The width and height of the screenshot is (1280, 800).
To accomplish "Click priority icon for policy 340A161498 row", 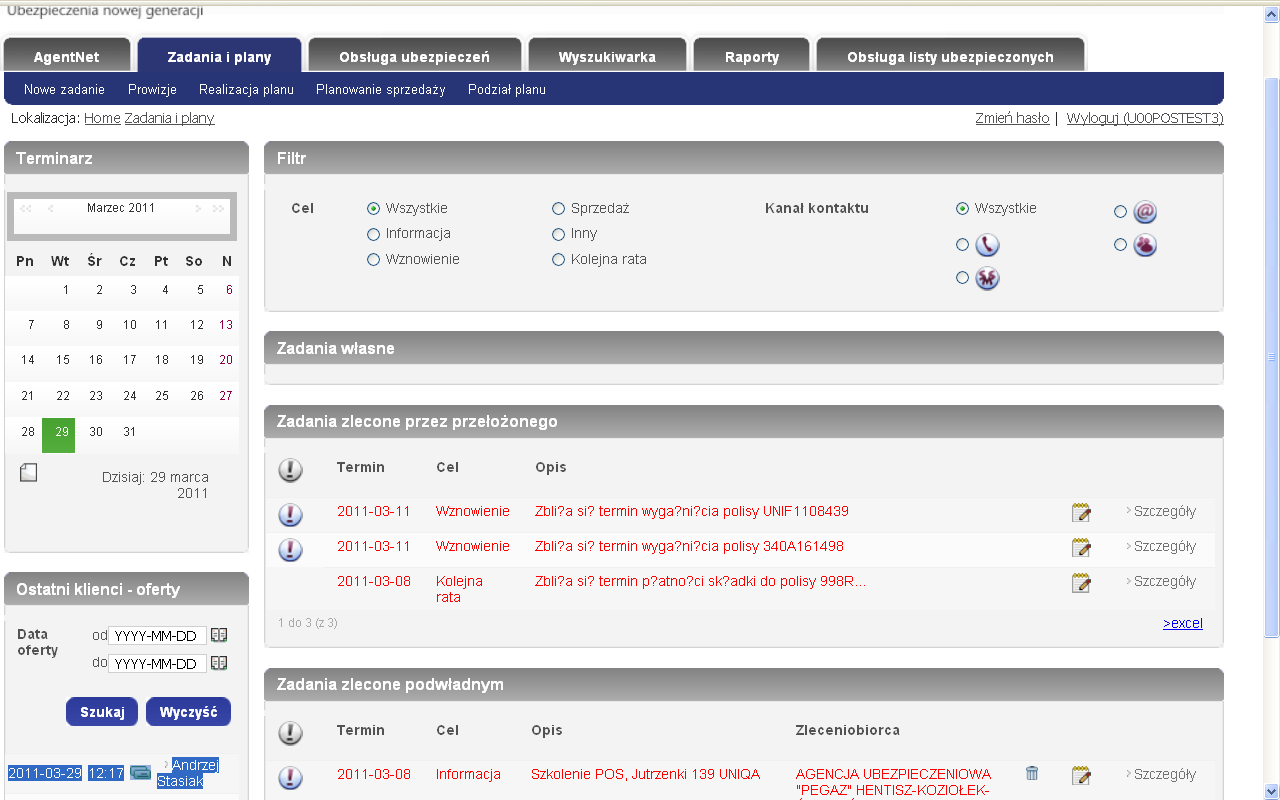I will coord(290,550).
